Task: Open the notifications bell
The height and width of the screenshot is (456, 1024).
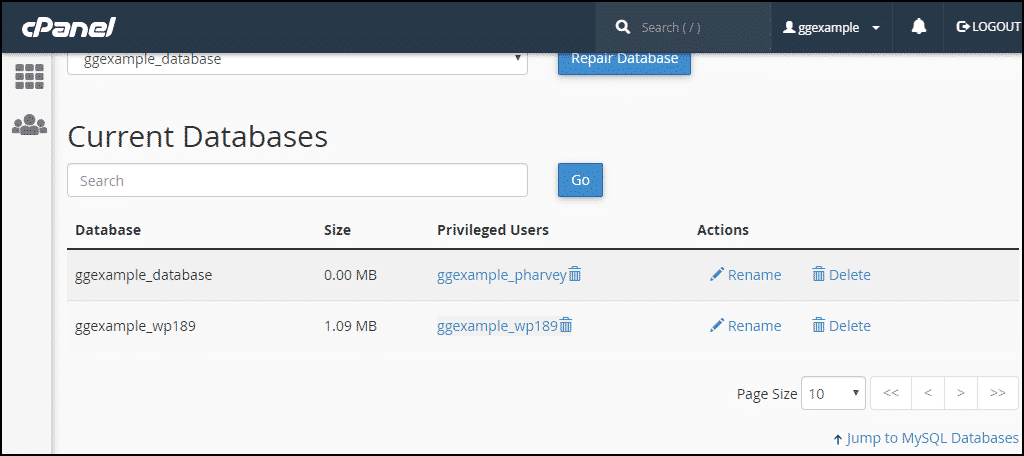Action: coord(919,27)
